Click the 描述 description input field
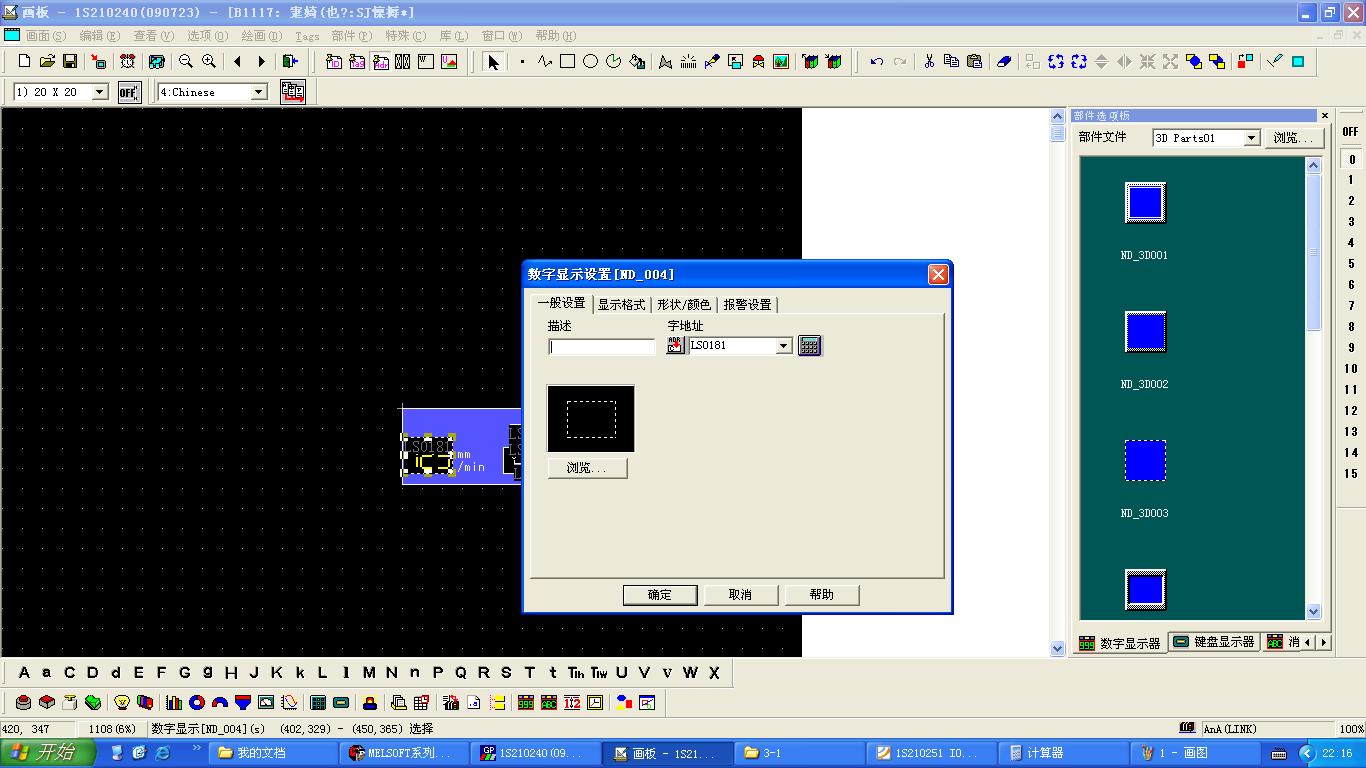This screenshot has height=768, width=1366. [x=602, y=347]
